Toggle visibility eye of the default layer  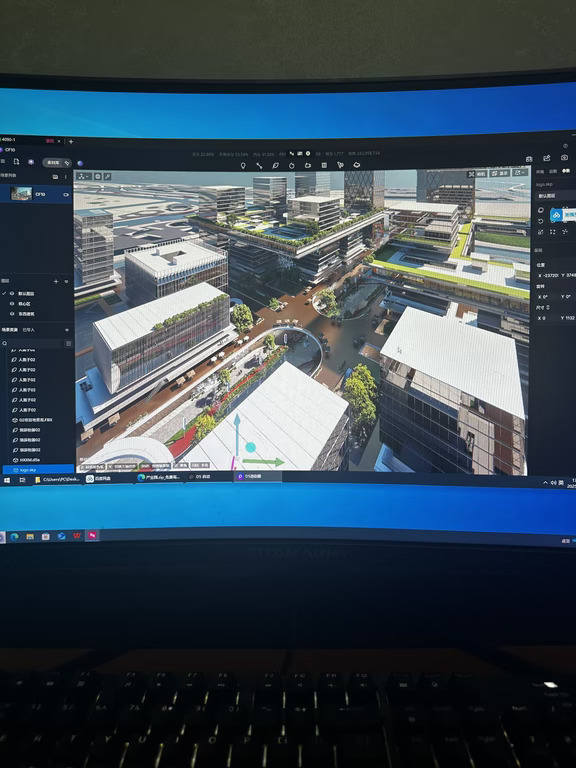[12, 293]
